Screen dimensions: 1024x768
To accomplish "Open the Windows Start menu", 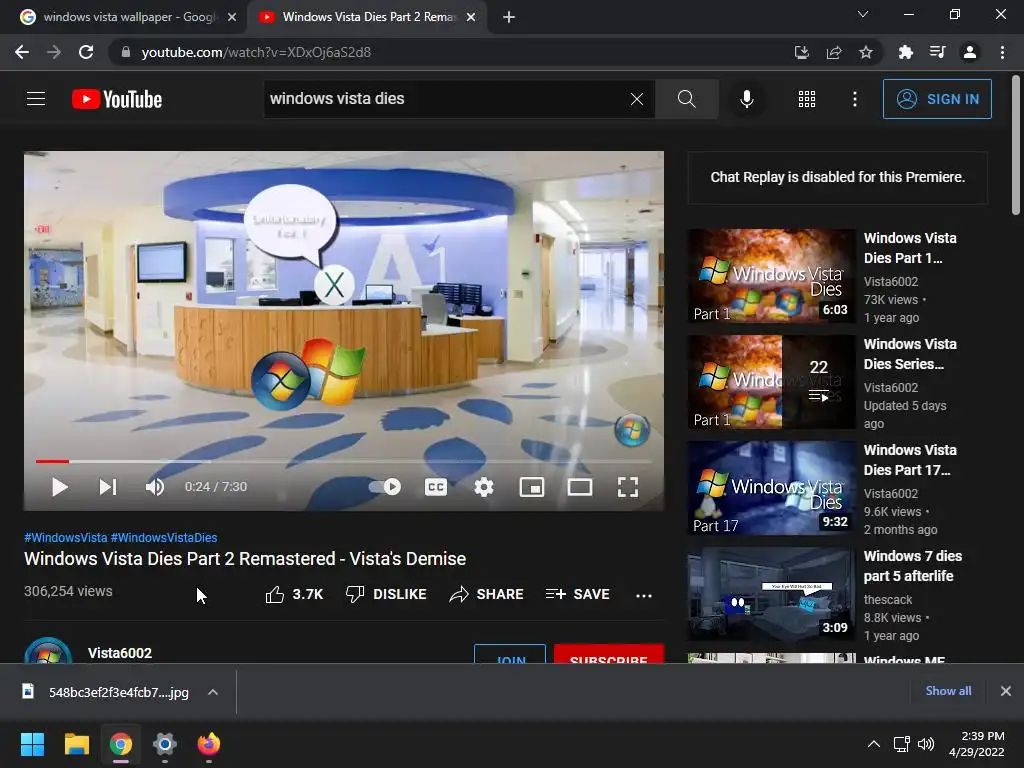I will pyautogui.click(x=32, y=744).
